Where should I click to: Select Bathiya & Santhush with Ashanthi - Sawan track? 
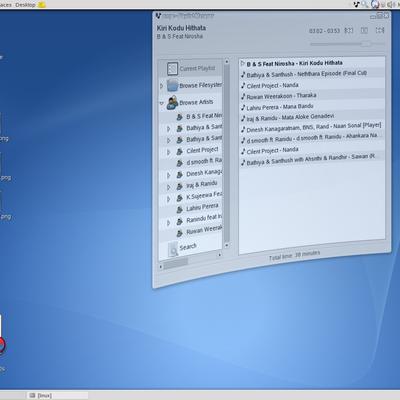point(312,159)
